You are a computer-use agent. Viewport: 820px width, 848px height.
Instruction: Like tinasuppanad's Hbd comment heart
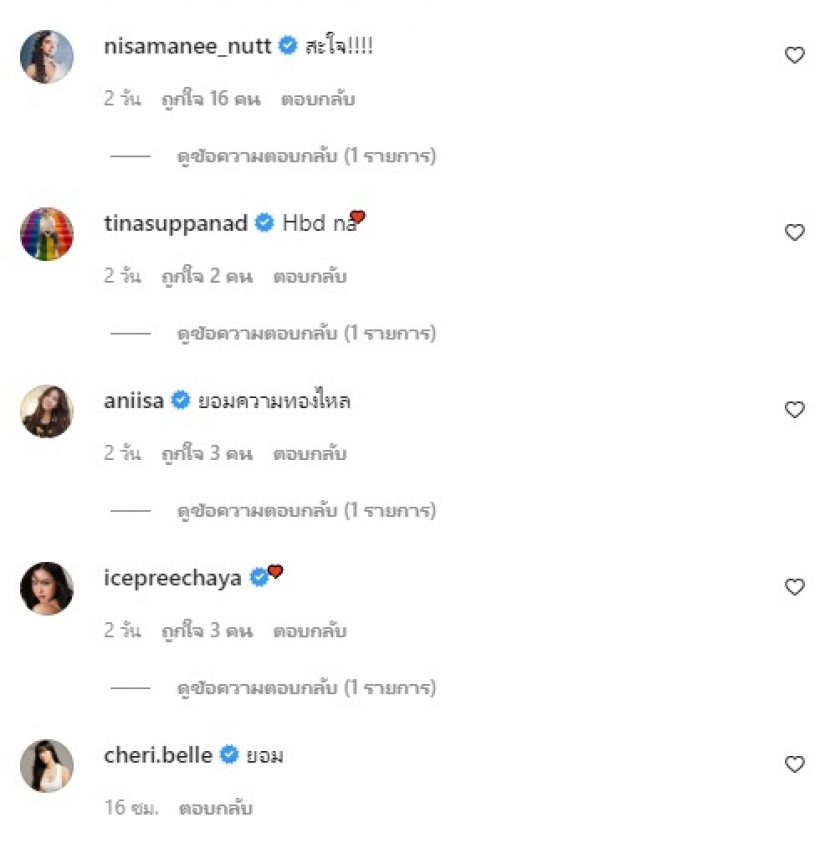(x=794, y=233)
